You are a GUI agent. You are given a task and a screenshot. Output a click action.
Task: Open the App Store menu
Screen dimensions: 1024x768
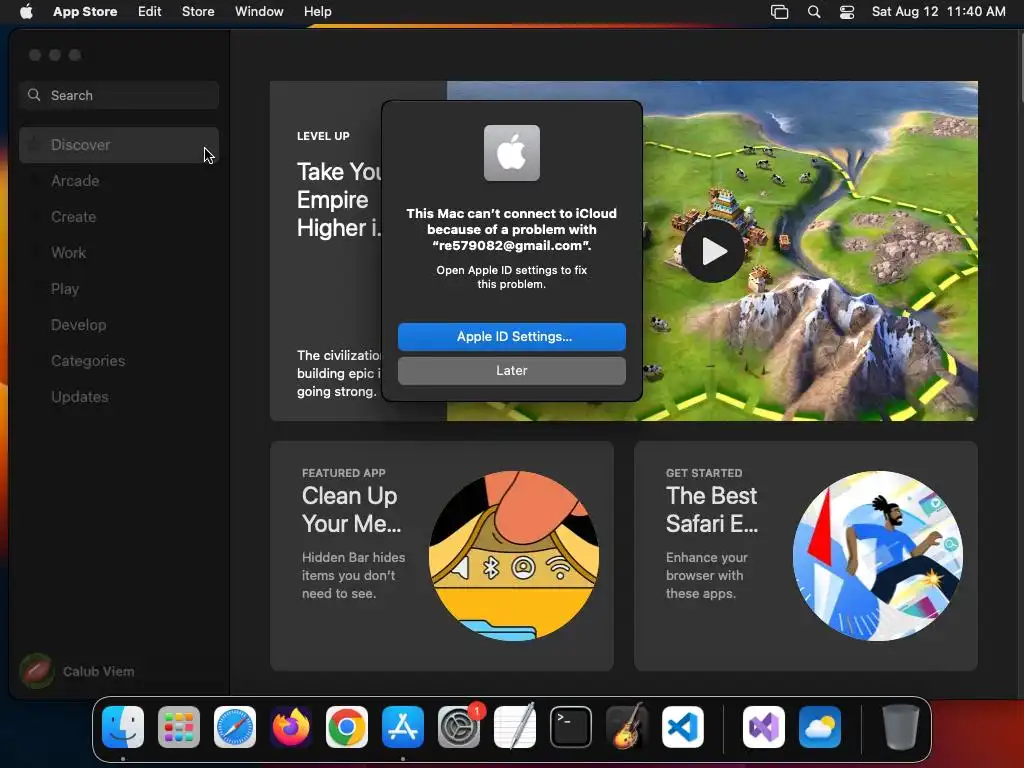pos(85,11)
